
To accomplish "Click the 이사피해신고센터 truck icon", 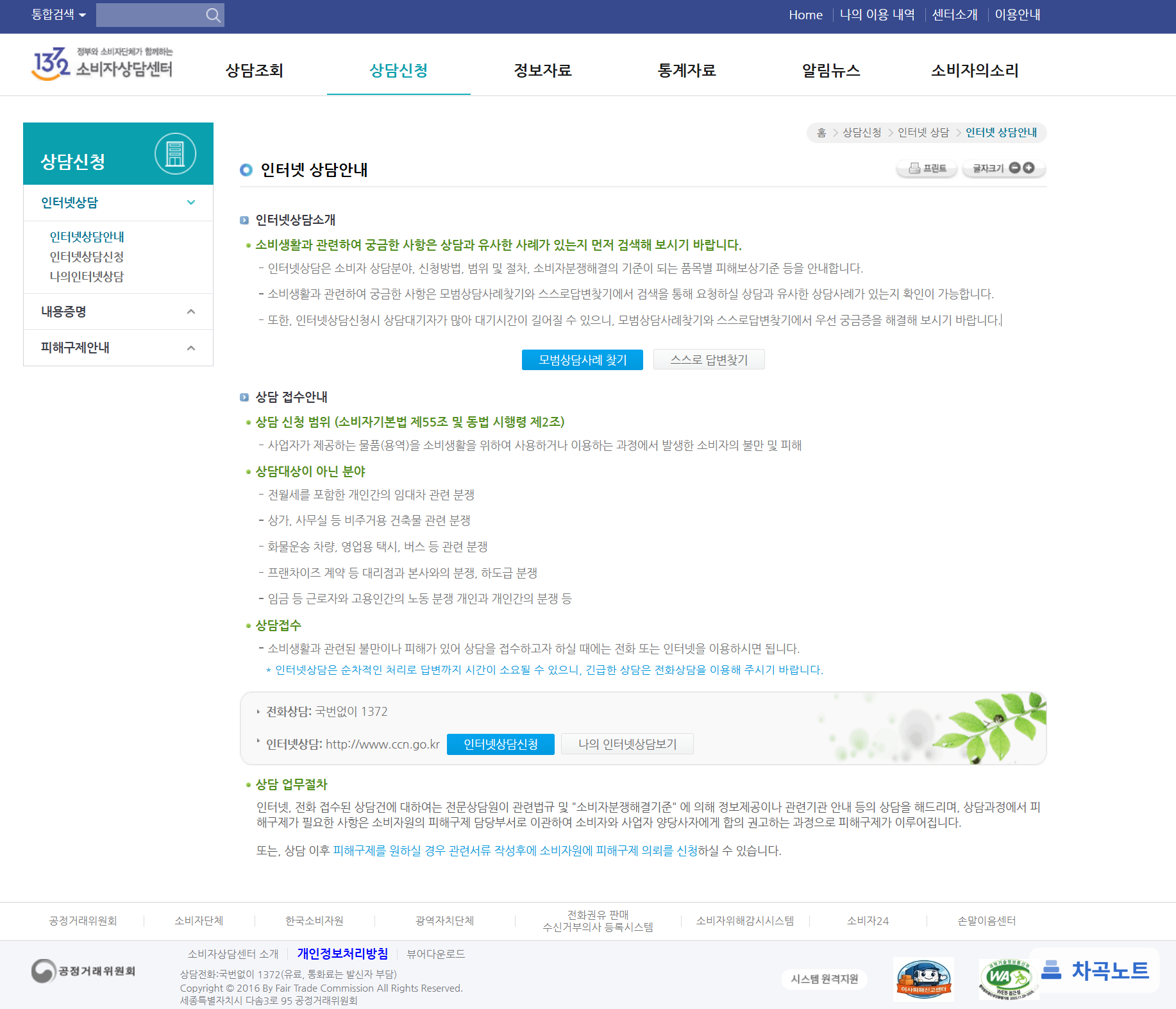I will (x=923, y=979).
